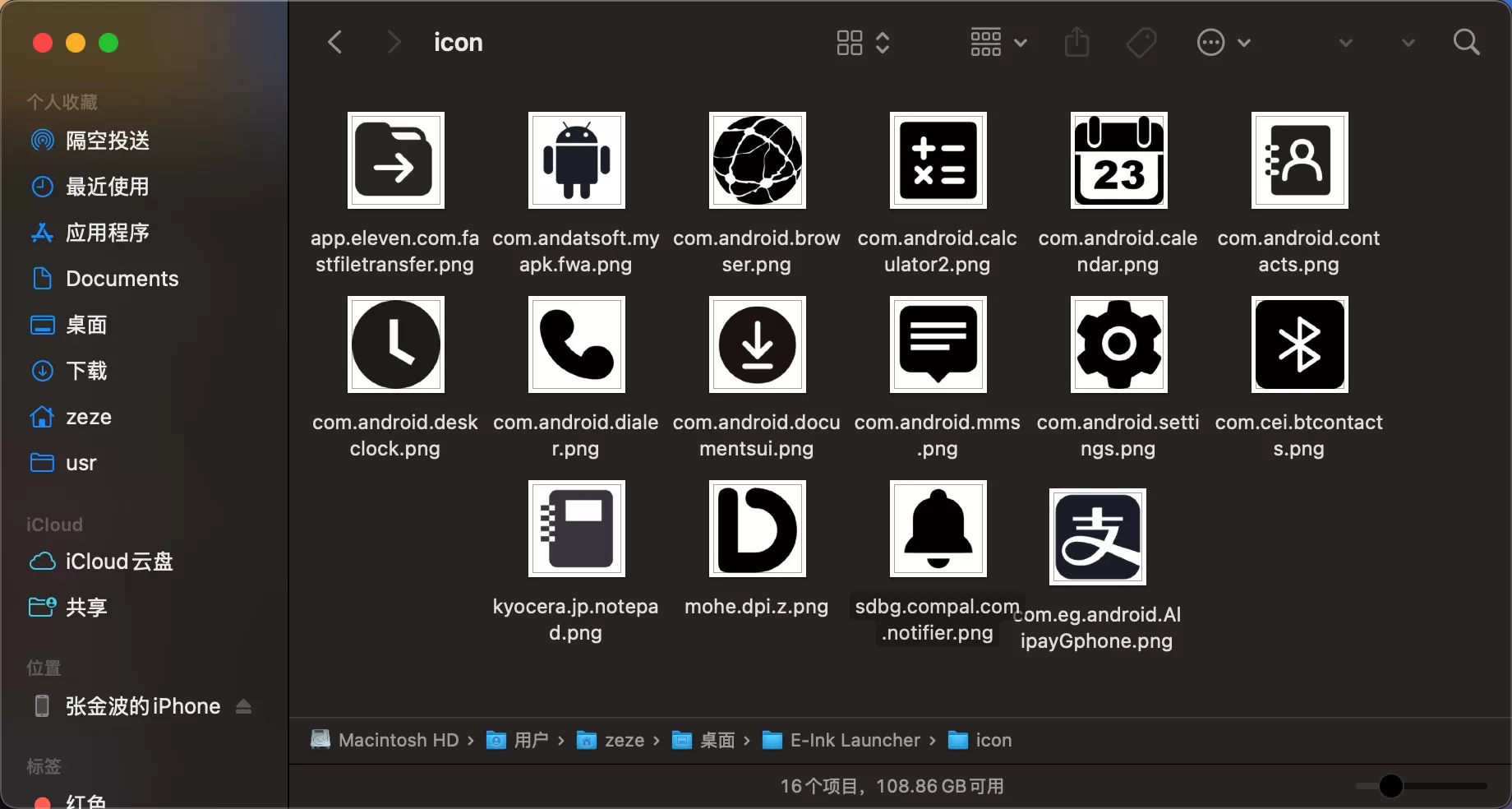Go back with the left arrow
Image resolution: width=1512 pixels, height=809 pixels.
point(334,42)
